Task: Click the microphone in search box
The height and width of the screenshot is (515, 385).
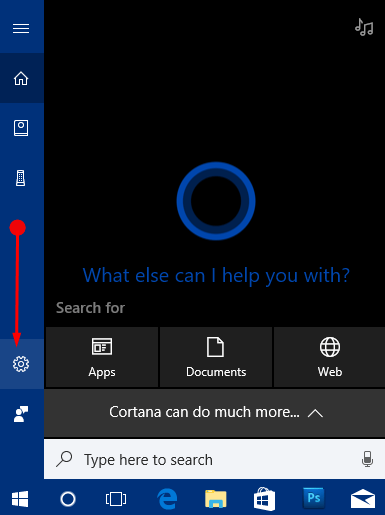Action: (367, 459)
